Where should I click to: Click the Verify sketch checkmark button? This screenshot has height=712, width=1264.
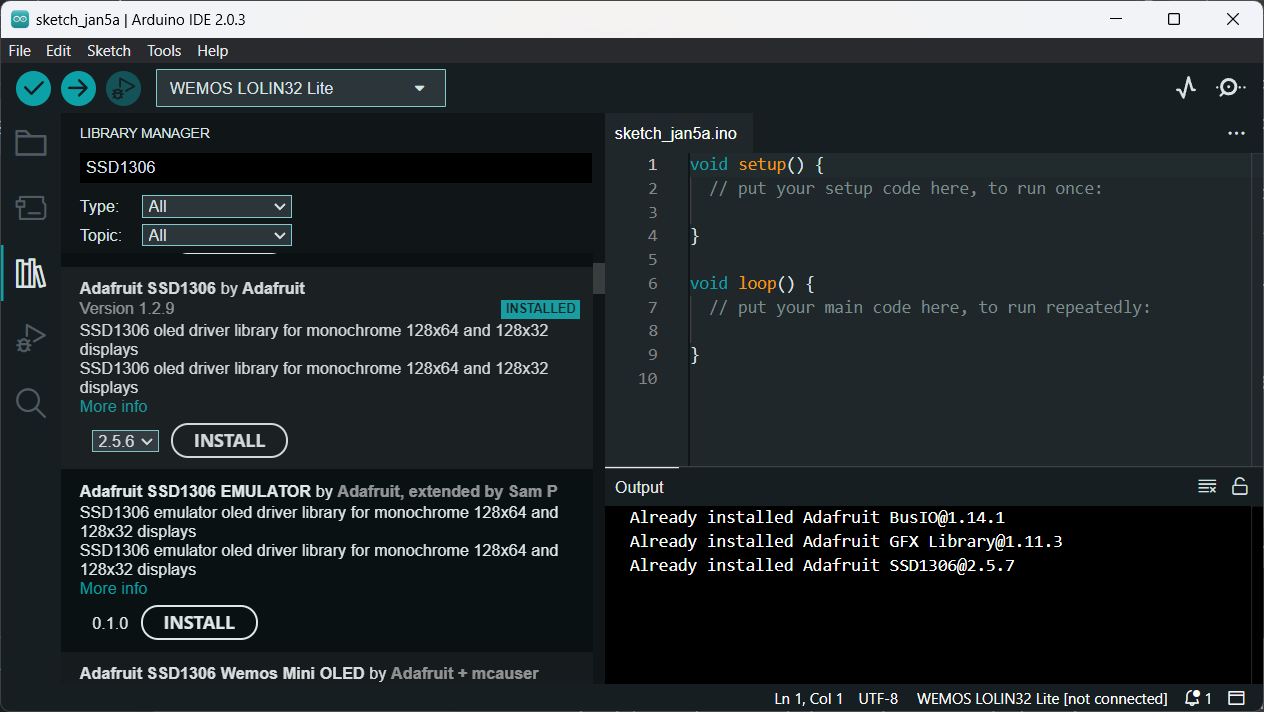(x=33, y=88)
